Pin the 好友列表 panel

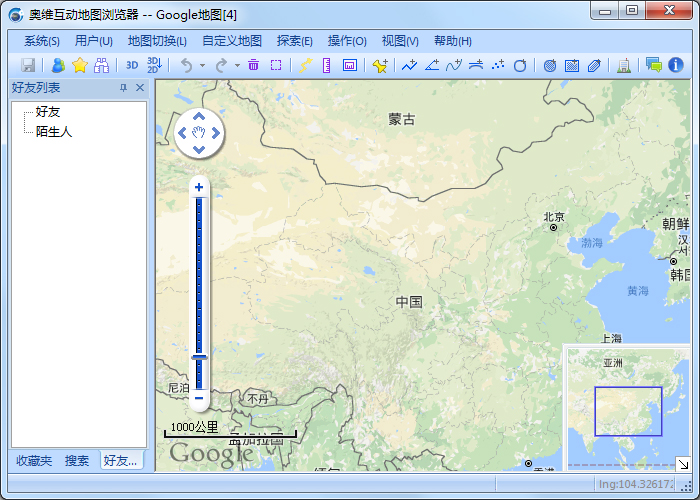124,88
